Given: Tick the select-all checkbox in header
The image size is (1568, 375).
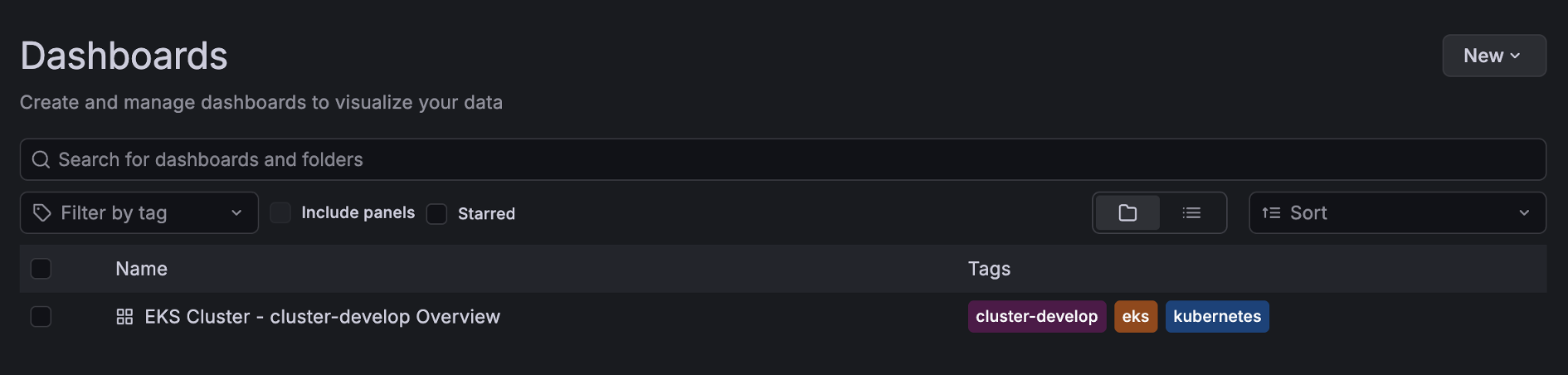Looking at the screenshot, I should tap(41, 269).
